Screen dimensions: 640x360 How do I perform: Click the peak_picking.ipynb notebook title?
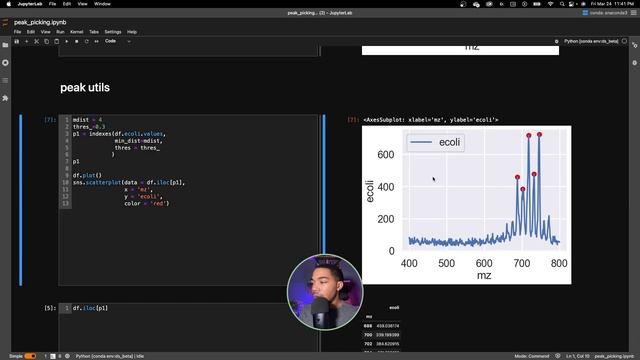(40, 22)
